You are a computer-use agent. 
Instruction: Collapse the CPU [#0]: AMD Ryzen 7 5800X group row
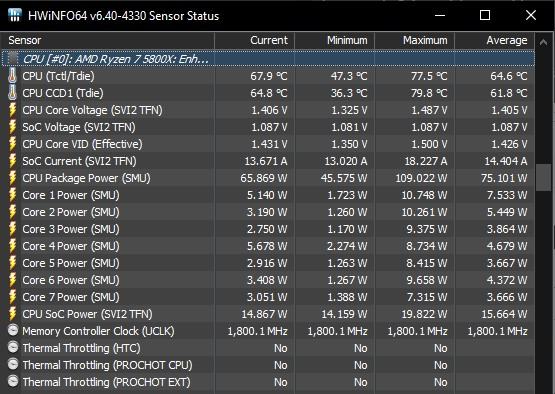268,59
